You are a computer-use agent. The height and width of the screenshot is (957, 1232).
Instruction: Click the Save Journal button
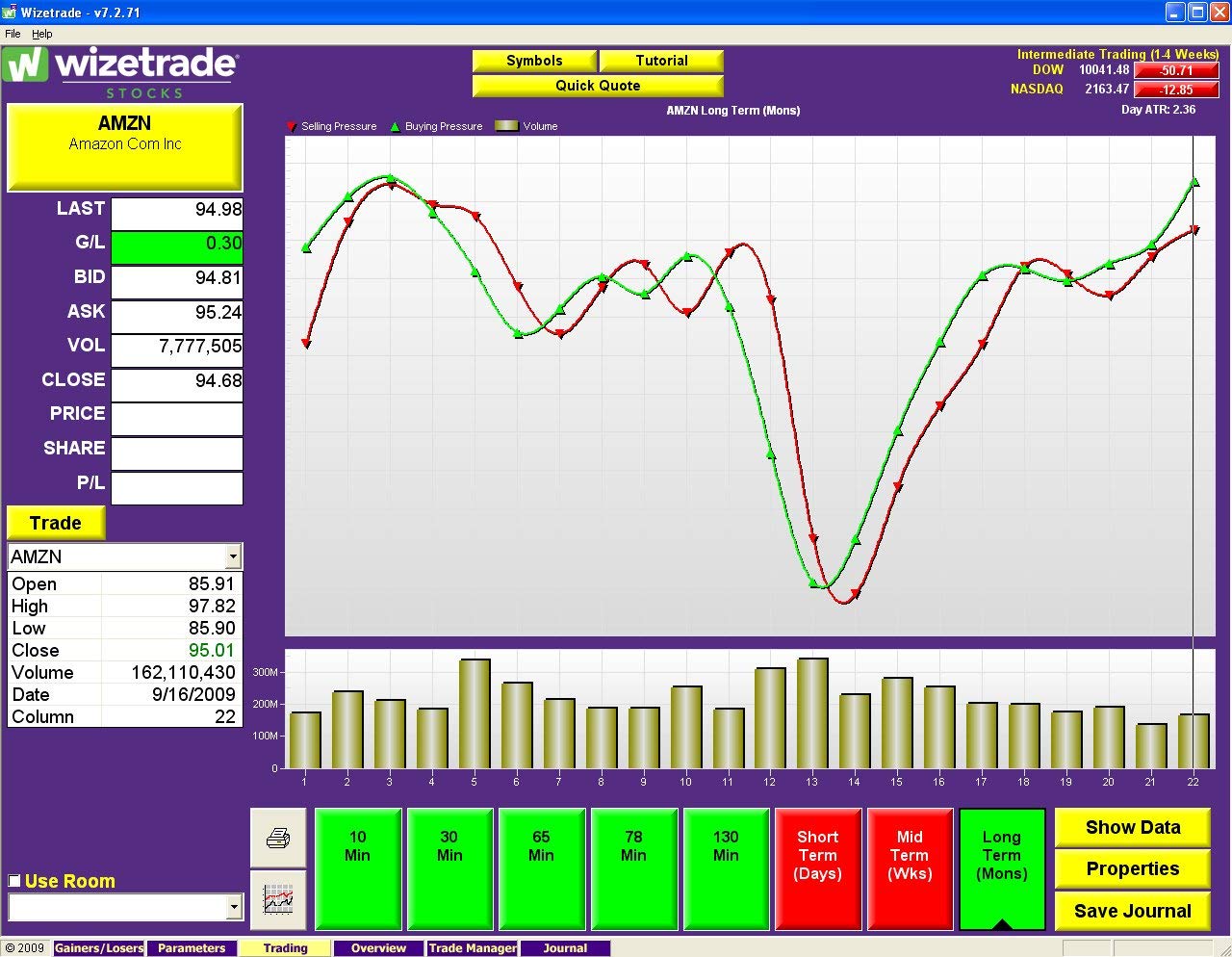(1133, 911)
